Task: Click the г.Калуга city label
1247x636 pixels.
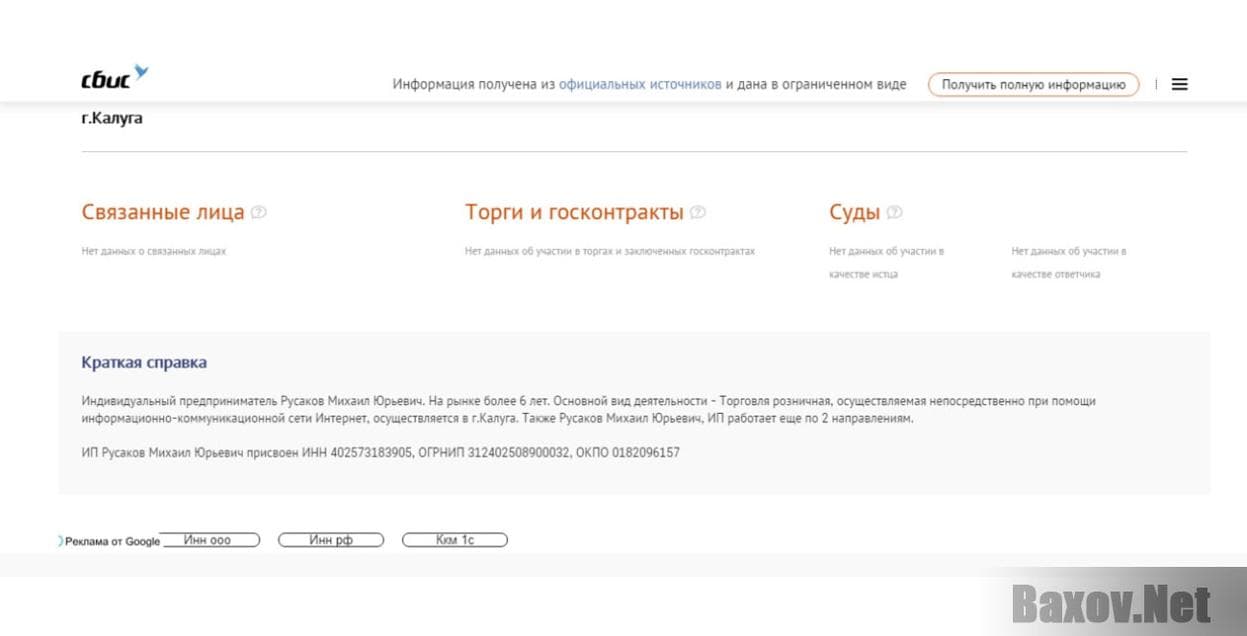Action: tap(112, 118)
